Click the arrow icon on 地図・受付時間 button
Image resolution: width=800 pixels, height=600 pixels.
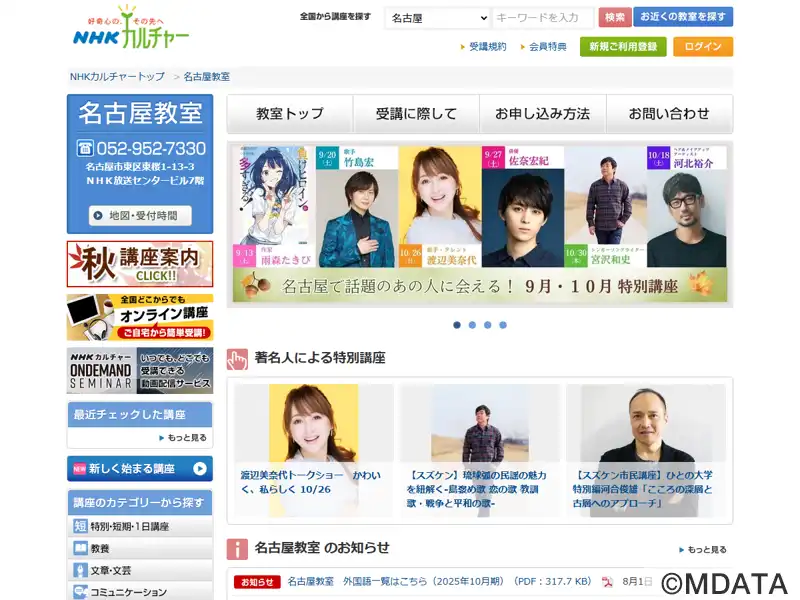98,215
